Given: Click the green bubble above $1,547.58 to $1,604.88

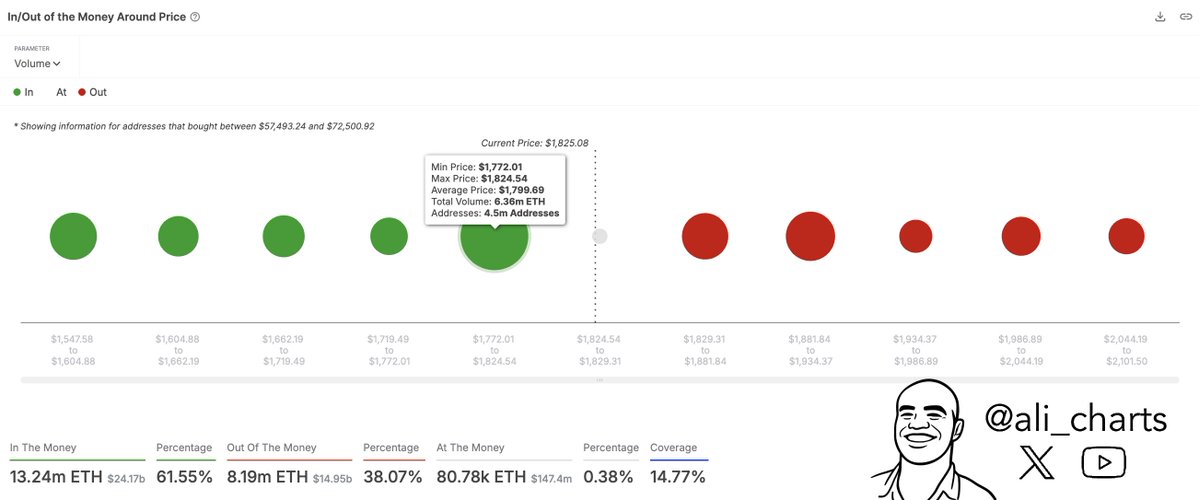Looking at the screenshot, I should tap(73, 237).
